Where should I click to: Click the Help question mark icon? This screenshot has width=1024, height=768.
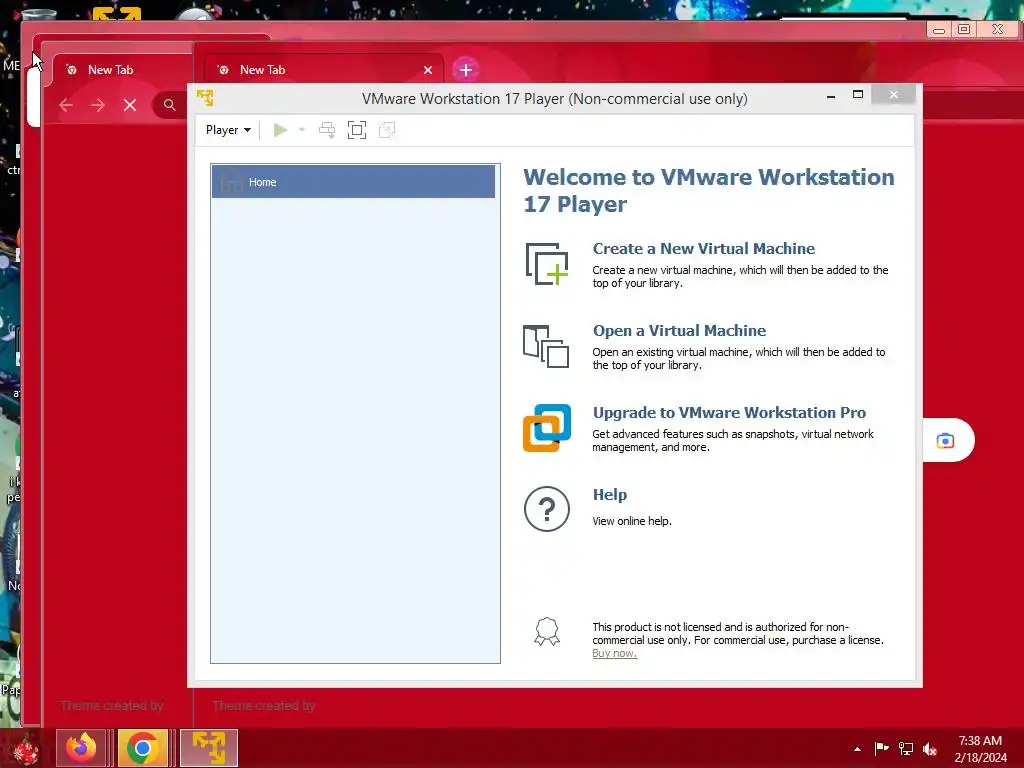547,509
